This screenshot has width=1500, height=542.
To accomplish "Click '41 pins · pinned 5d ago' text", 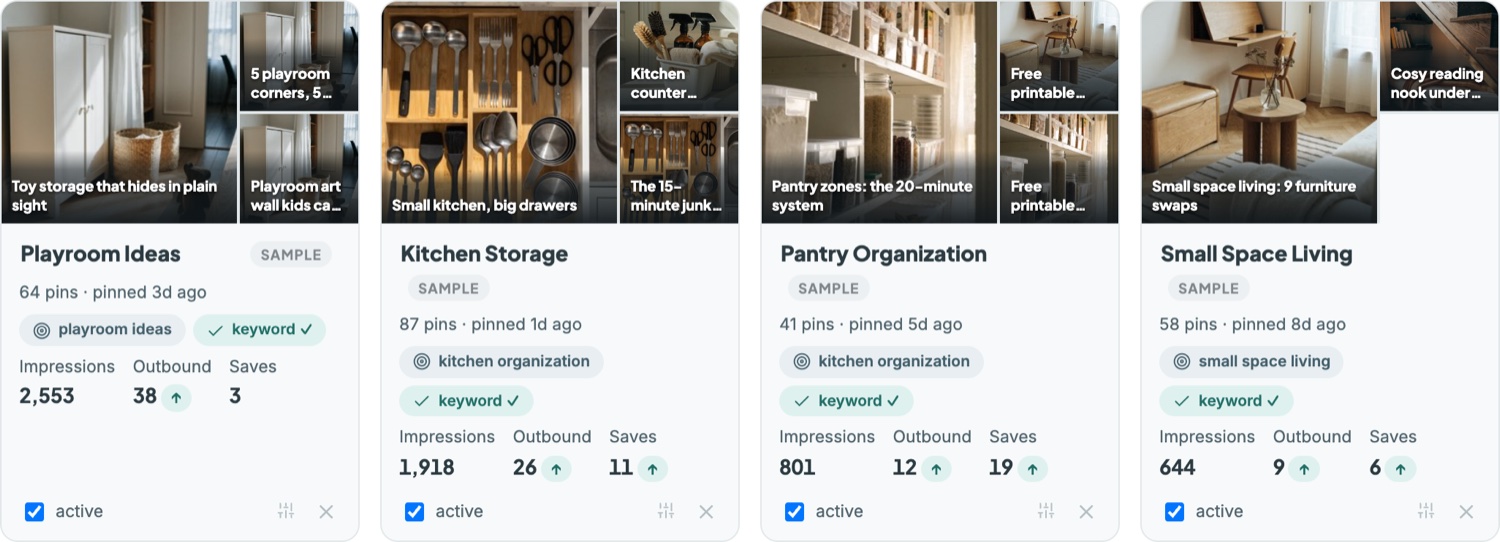I will pos(871,325).
